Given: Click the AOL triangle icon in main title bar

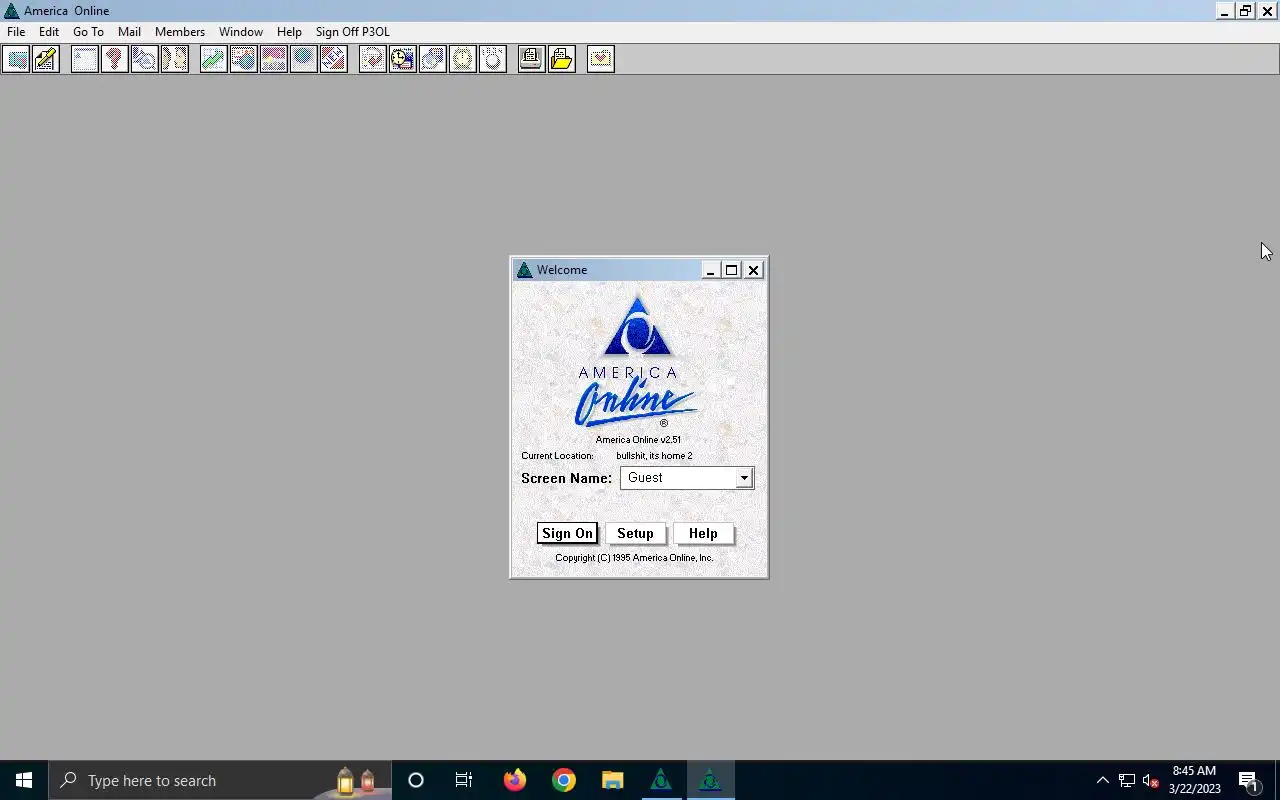Looking at the screenshot, I should click(x=11, y=11).
